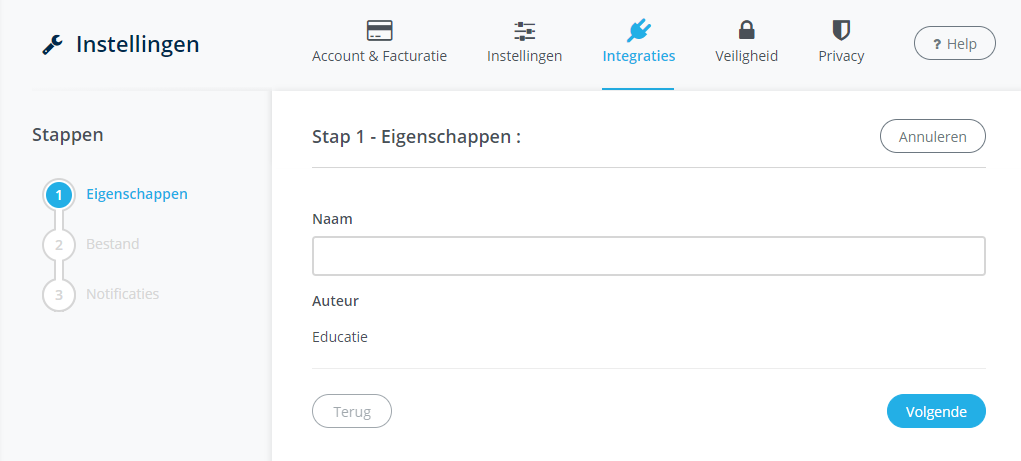Click the Annuleren button
The image size is (1021, 461).
pyautogui.click(x=932, y=137)
